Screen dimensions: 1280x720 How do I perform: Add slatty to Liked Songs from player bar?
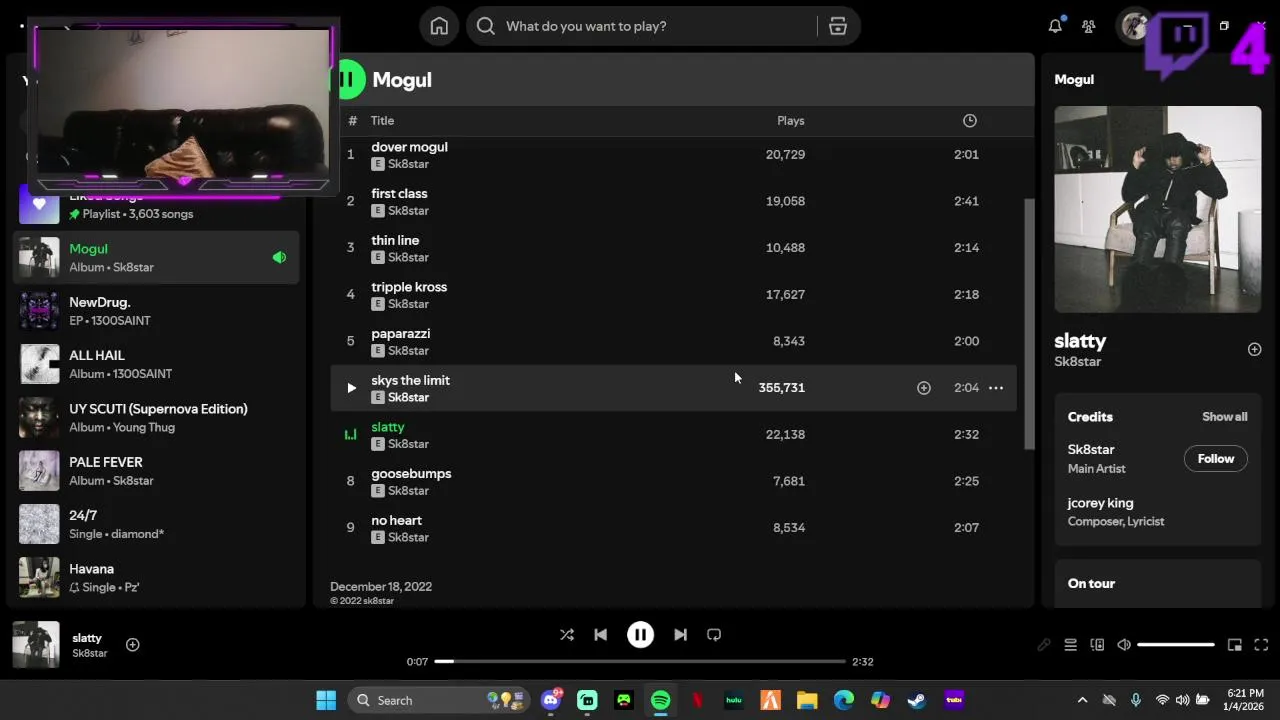pos(132,645)
